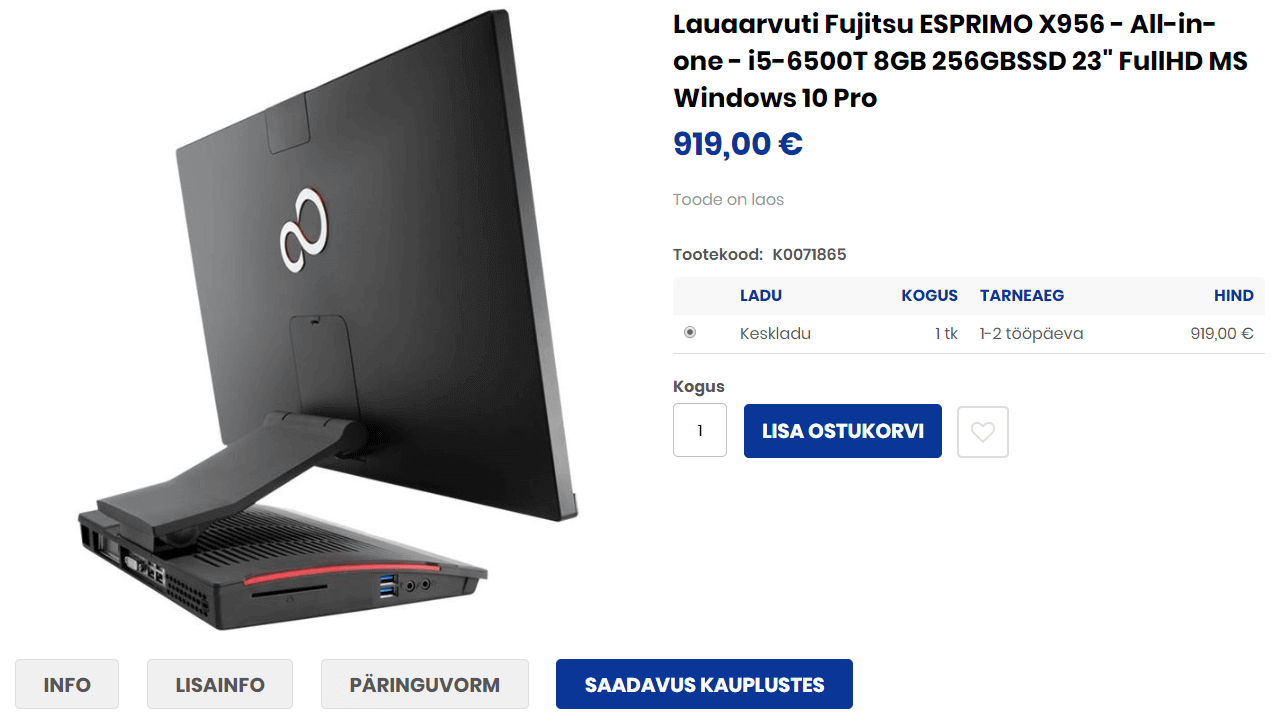
Task: Select the SAADAVUS KAUPLUSTES tab
Action: [704, 685]
